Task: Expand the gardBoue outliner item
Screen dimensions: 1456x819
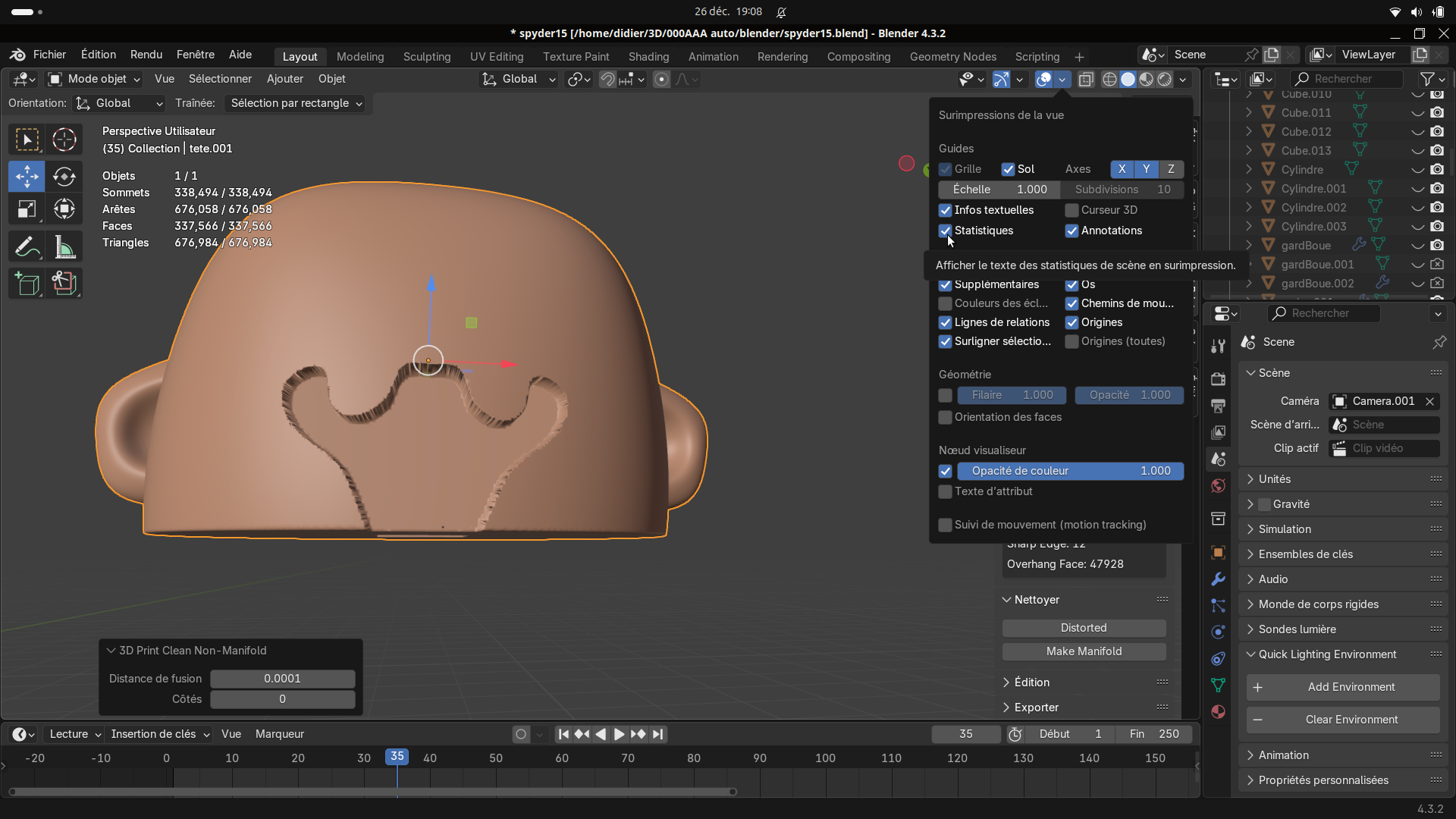Action: click(1249, 246)
